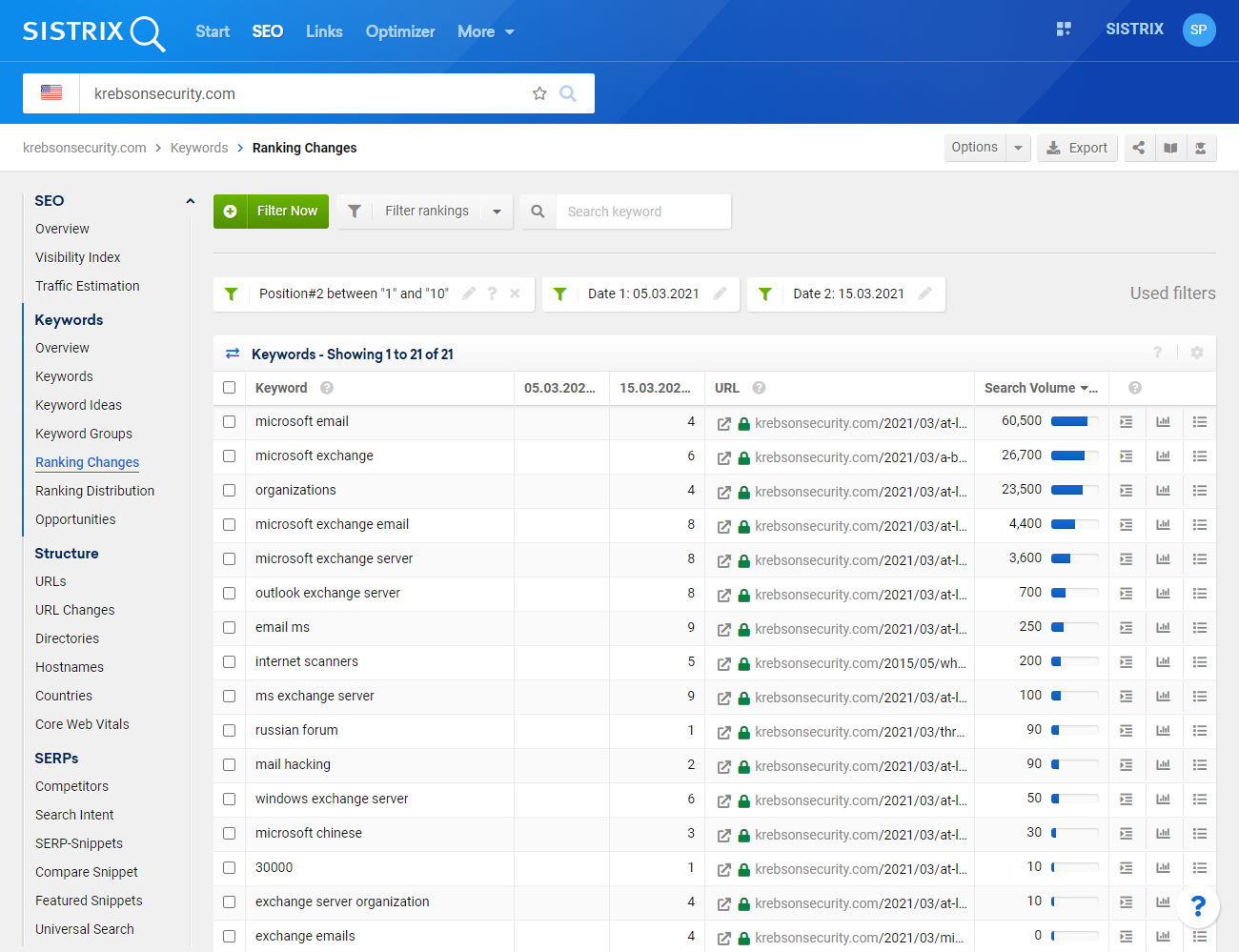This screenshot has width=1239, height=952.
Task: Open external link icon for microsoft email row
Action: [x=724, y=424]
